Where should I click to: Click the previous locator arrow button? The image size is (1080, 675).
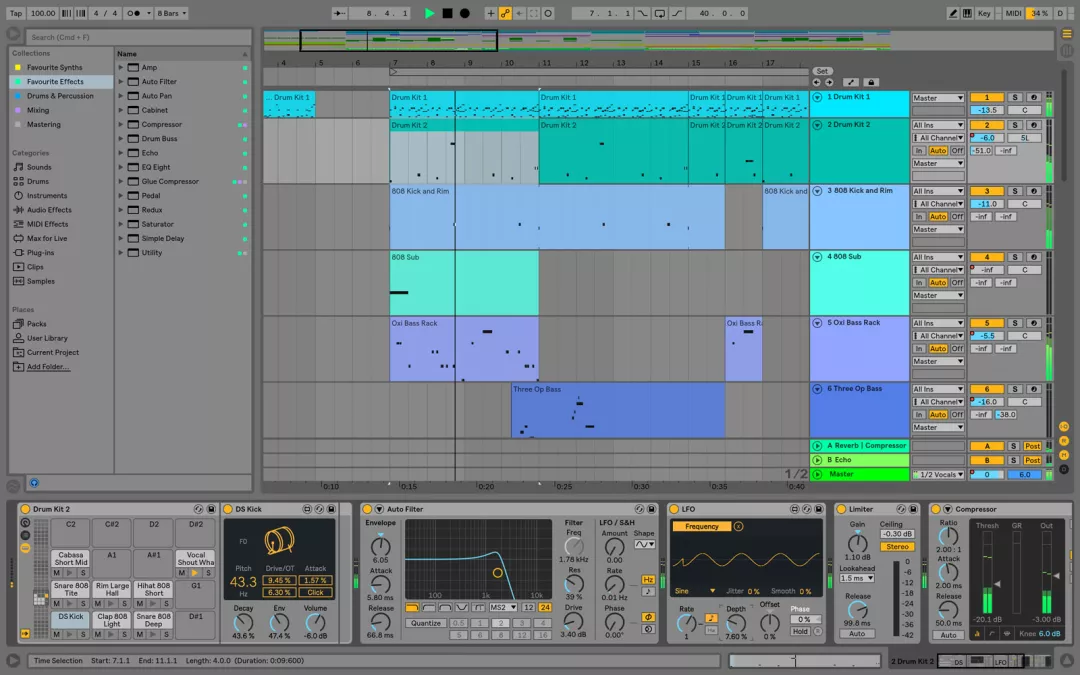pos(817,82)
